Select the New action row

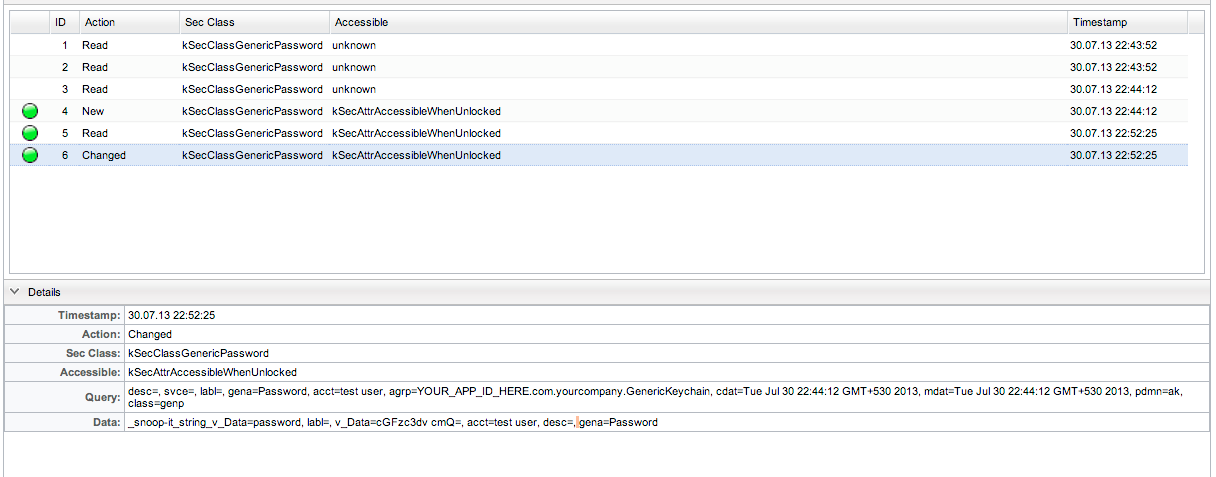point(93,111)
